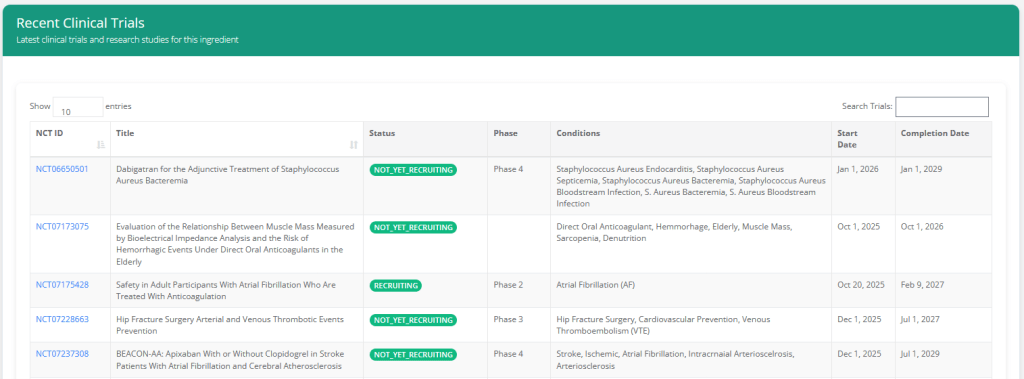Click start date Jan 1, 2026

click(x=857, y=169)
